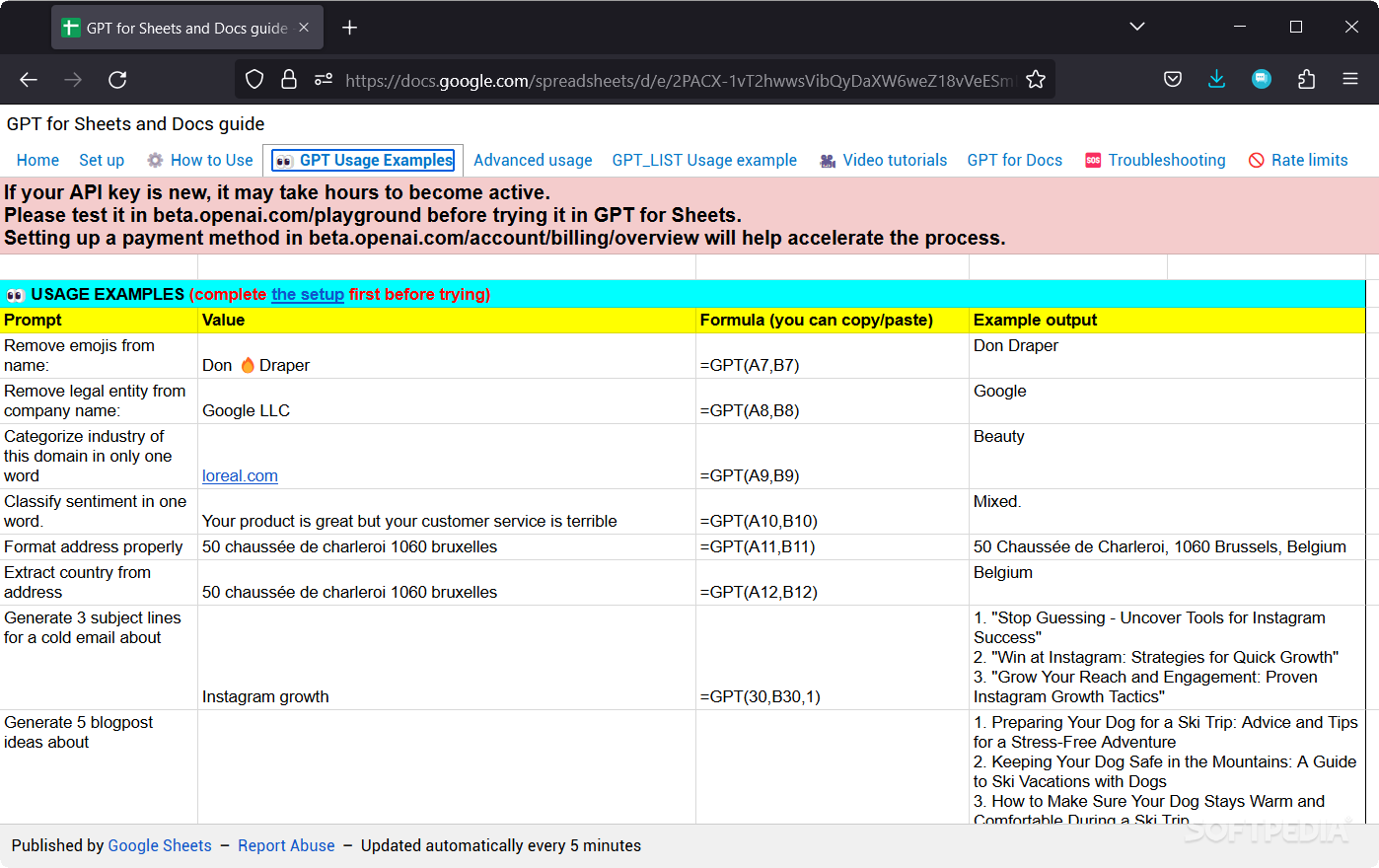
Task: Click the 'Belgium' output cell
Action: pos(1167,583)
